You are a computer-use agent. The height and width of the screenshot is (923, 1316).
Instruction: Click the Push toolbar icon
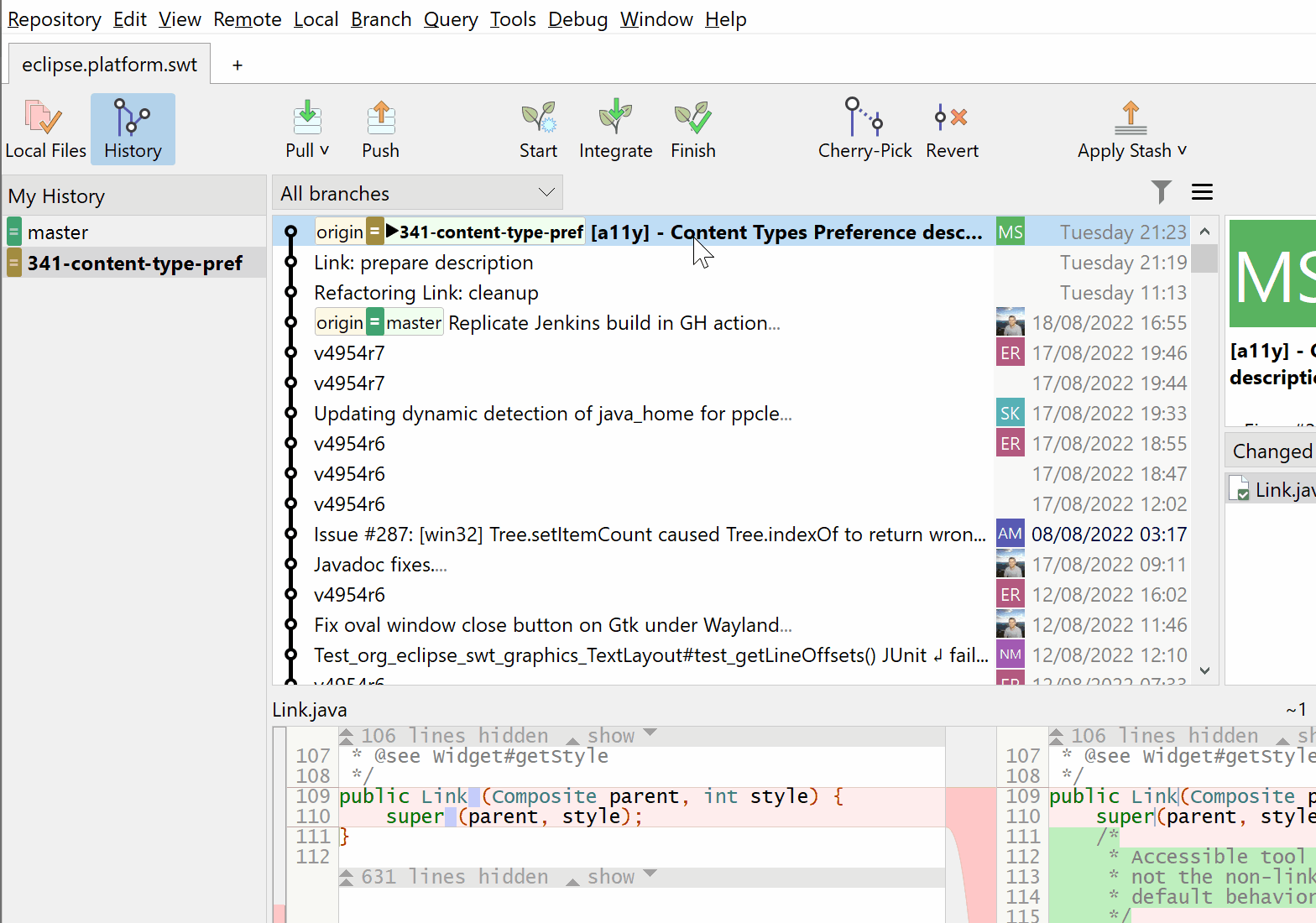tap(380, 117)
